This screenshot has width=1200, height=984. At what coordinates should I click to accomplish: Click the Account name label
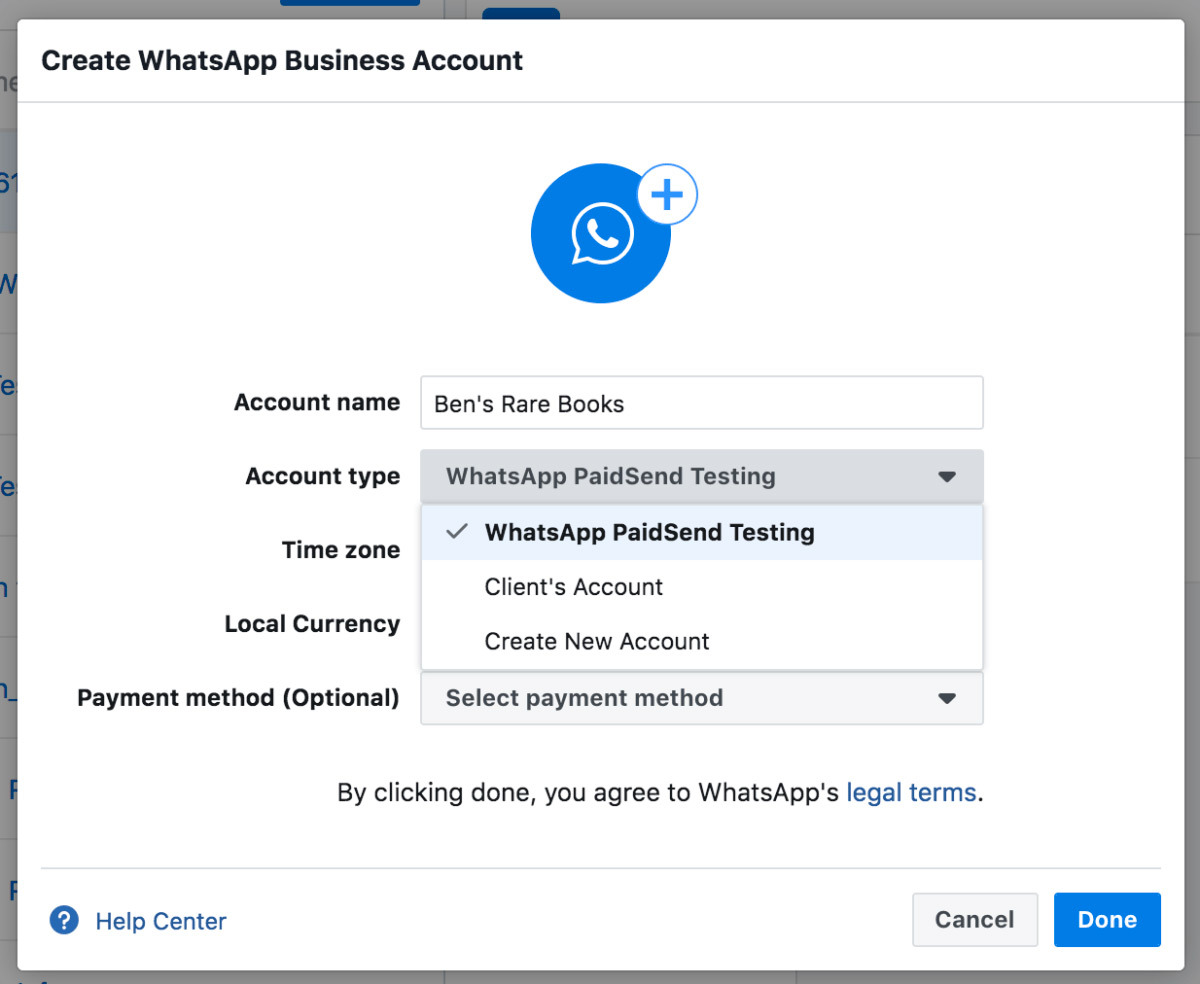[316, 403]
